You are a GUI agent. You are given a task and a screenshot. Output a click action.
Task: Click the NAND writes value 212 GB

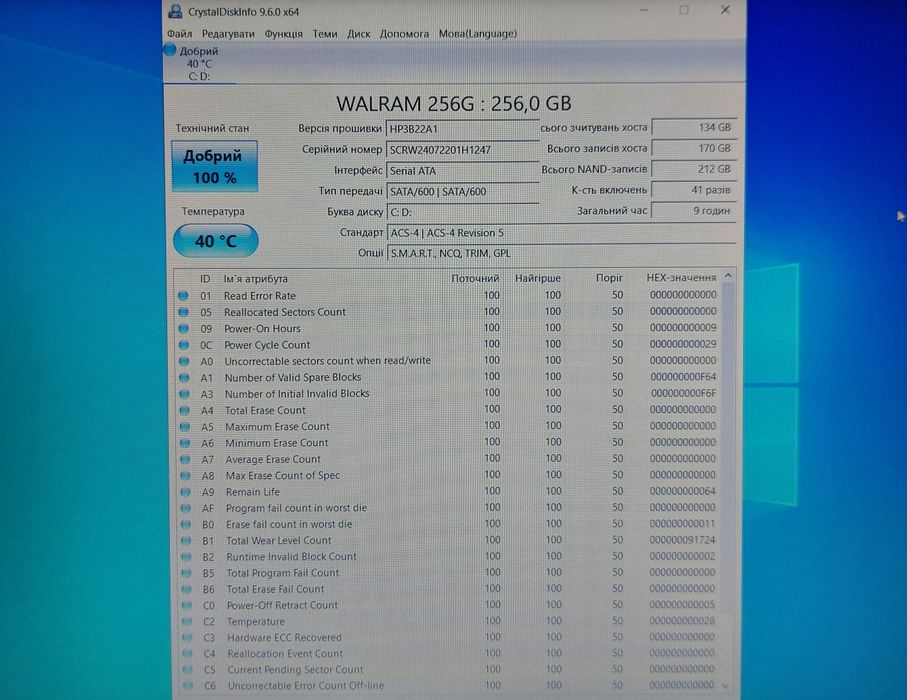(x=694, y=169)
